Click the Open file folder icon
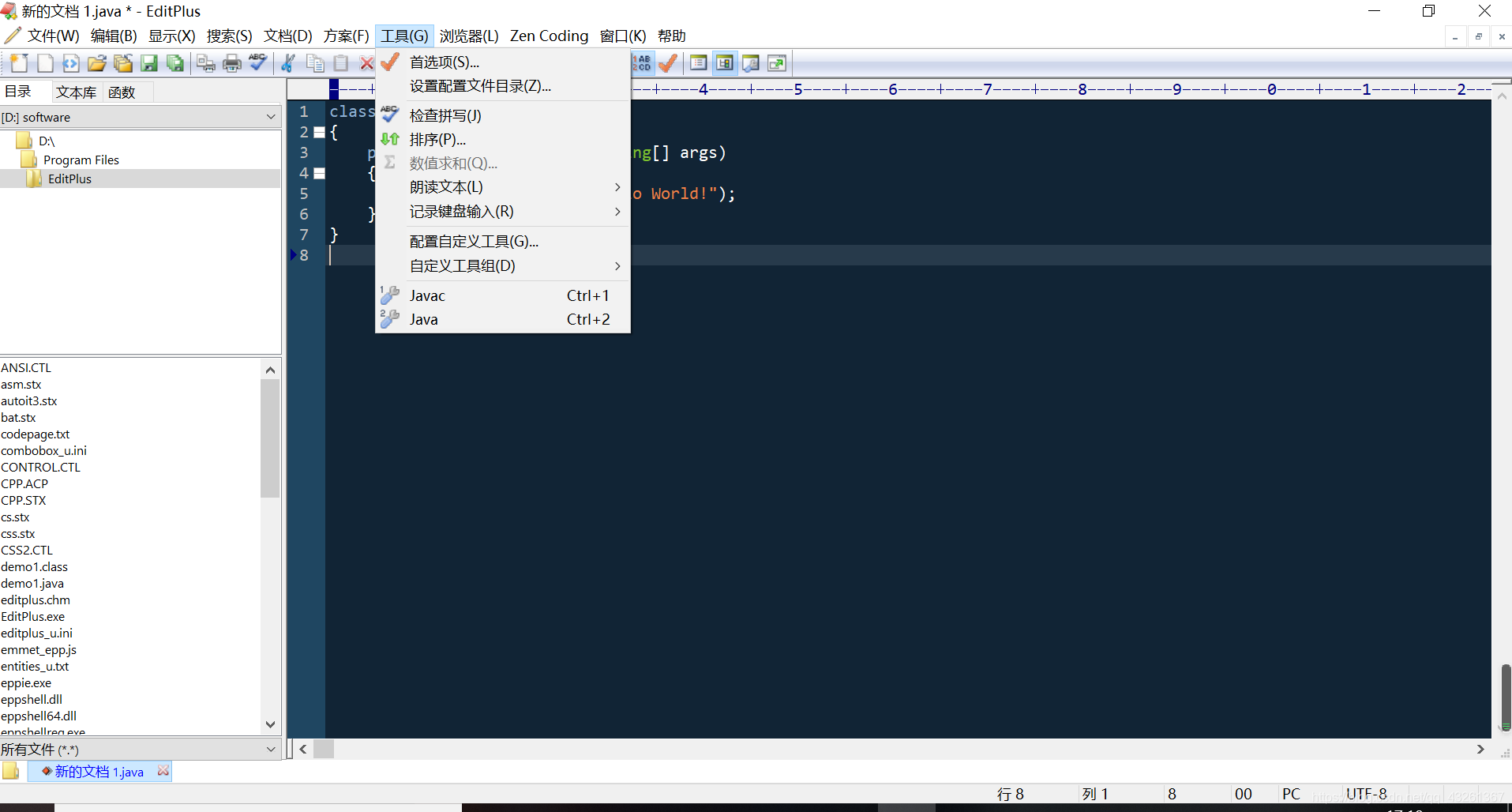Viewport: 1512px width, 812px height. [97, 63]
